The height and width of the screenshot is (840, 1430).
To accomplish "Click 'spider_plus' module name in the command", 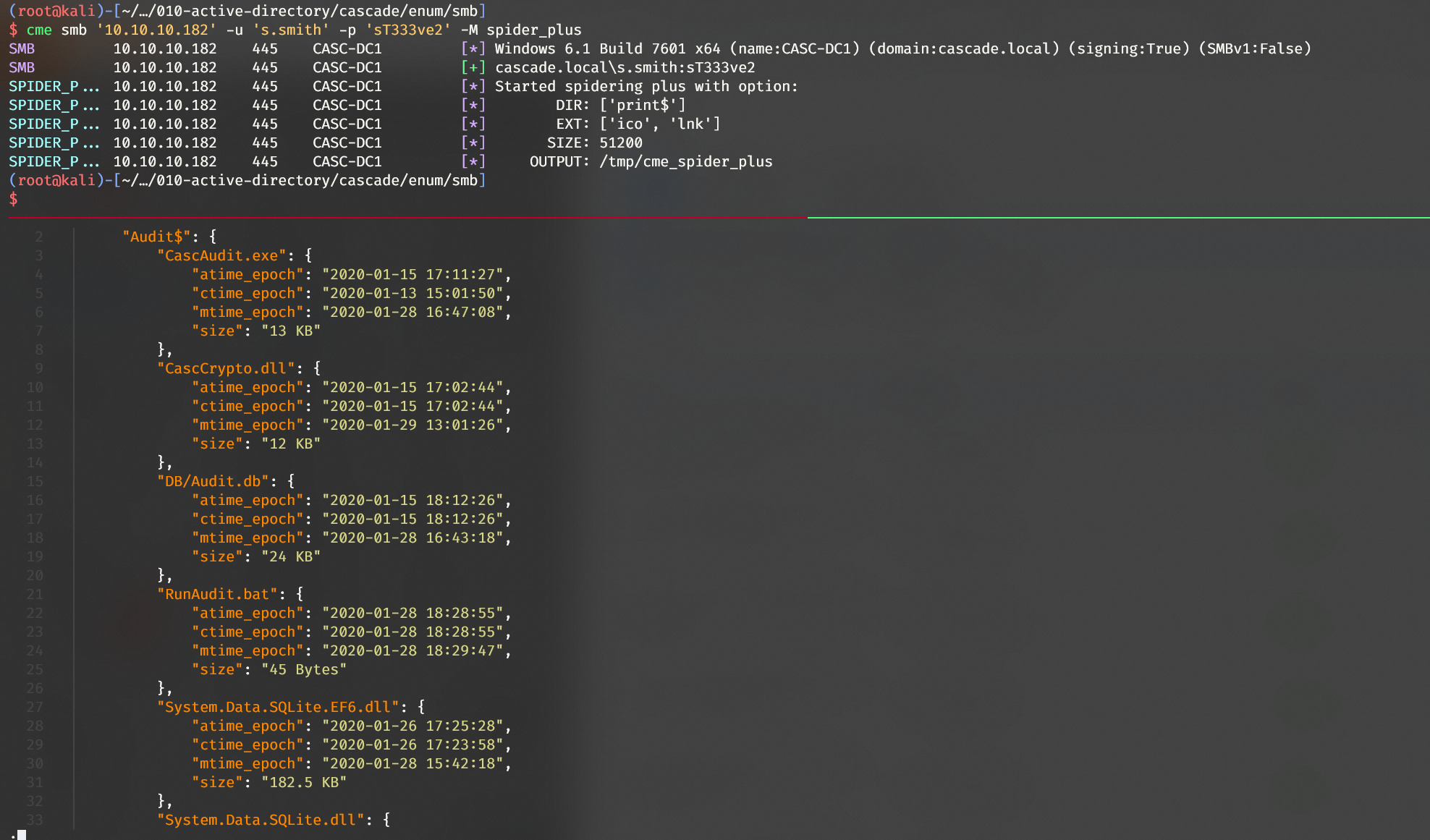I will coord(534,30).
